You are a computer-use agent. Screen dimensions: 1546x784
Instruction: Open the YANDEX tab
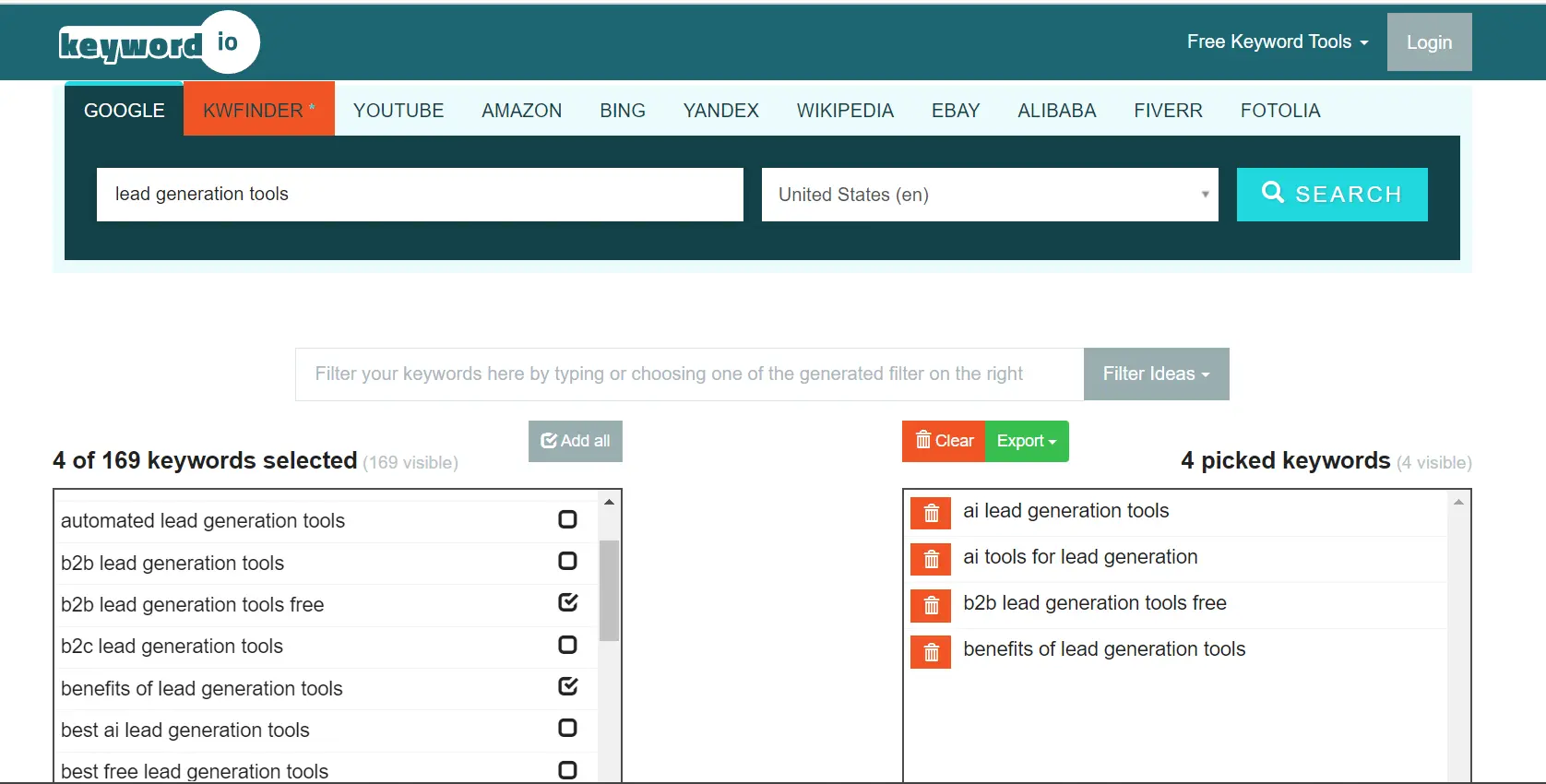[721, 111]
